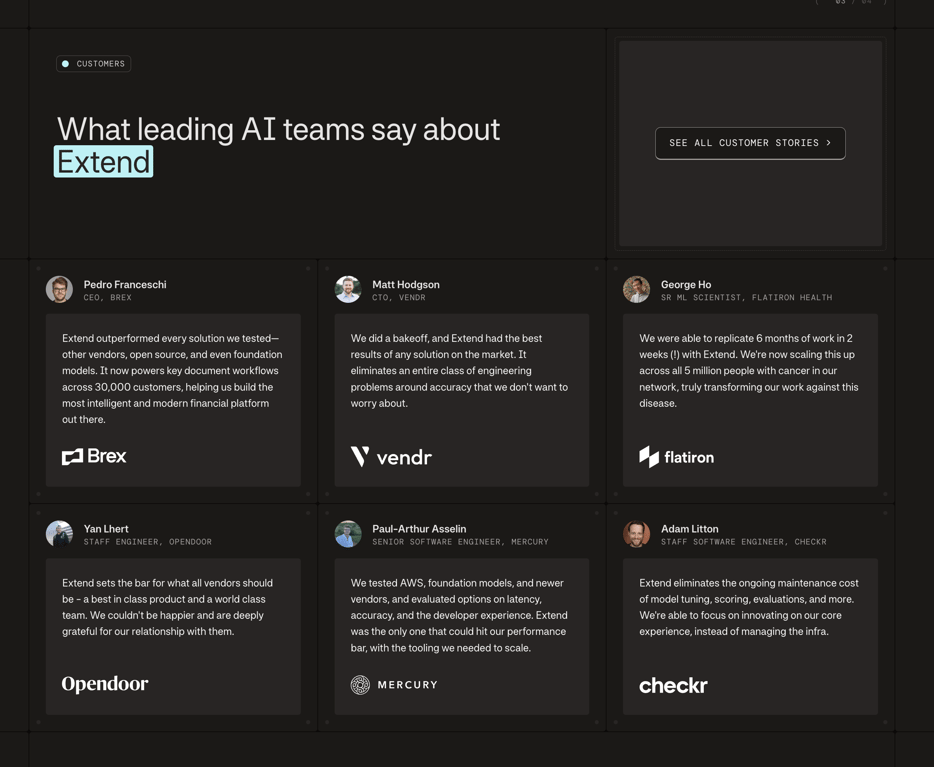This screenshot has height=767, width=934.
Task: Click the quote starting Extend sets the bar
Action: (x=167, y=607)
